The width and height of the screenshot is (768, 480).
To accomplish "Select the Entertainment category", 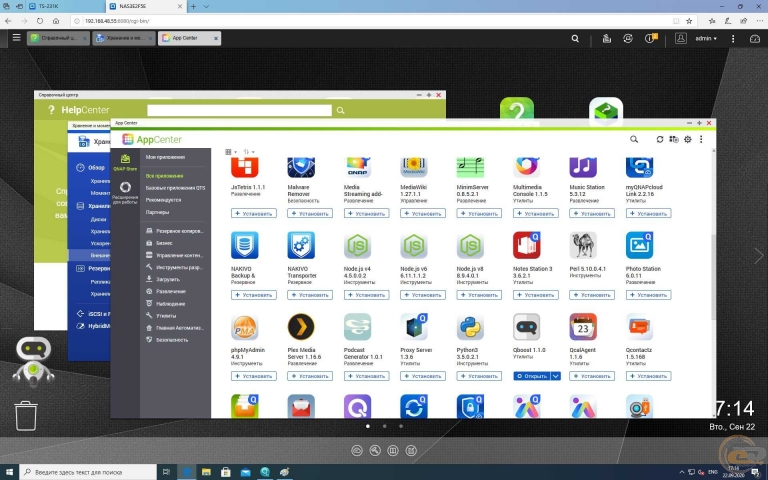I will (166, 291).
